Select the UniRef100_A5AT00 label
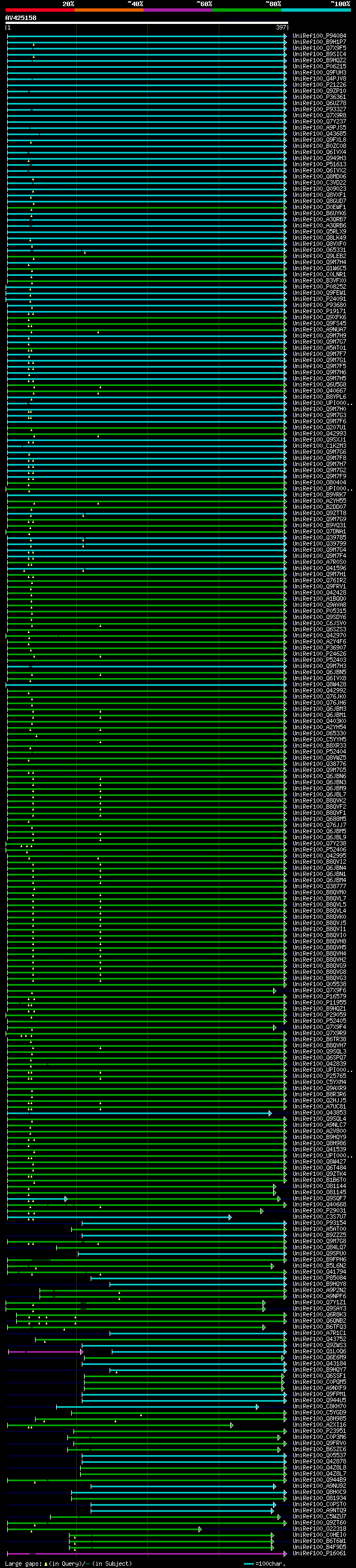 point(319,1229)
